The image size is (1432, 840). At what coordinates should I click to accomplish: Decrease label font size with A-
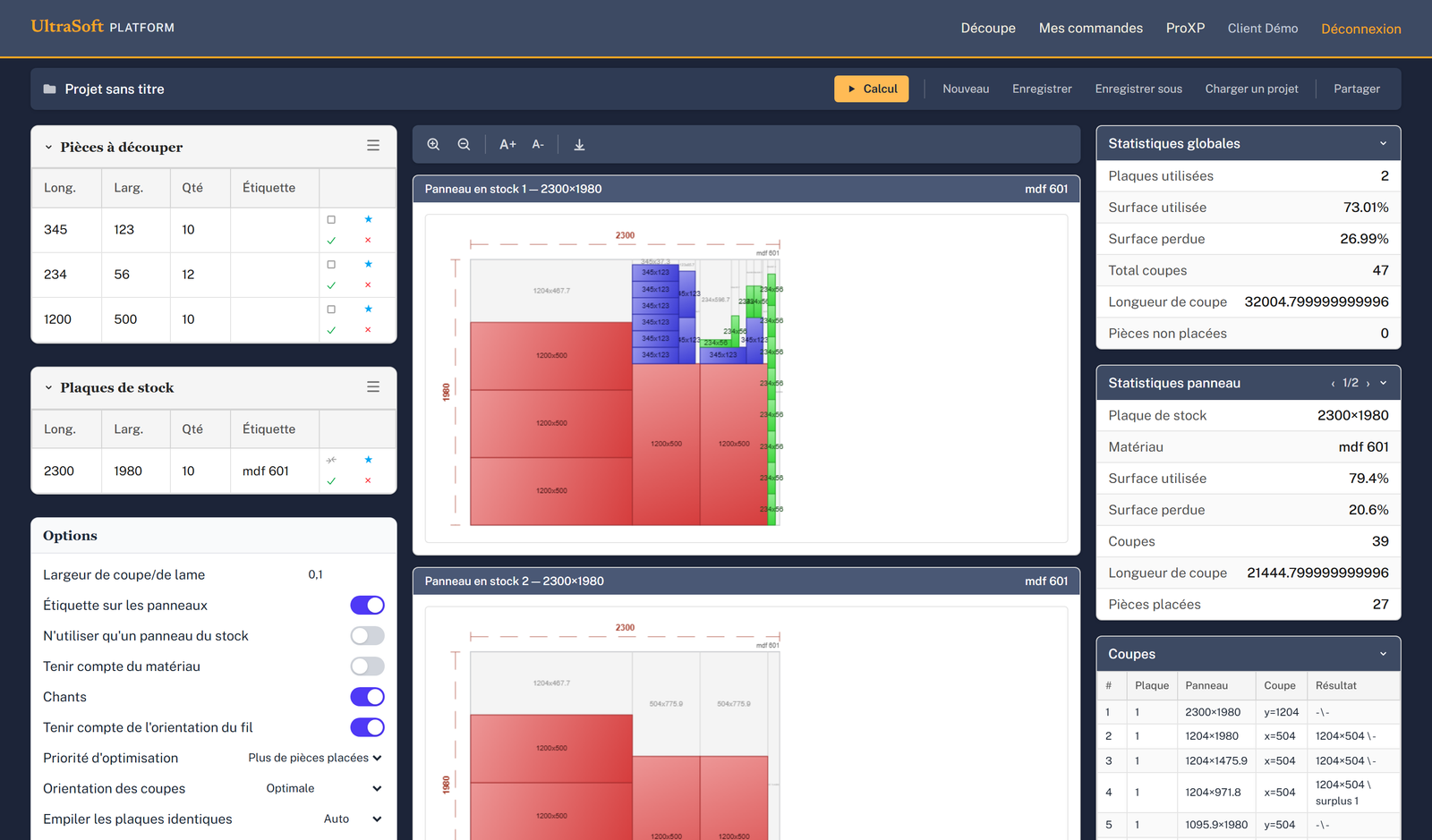point(538,144)
